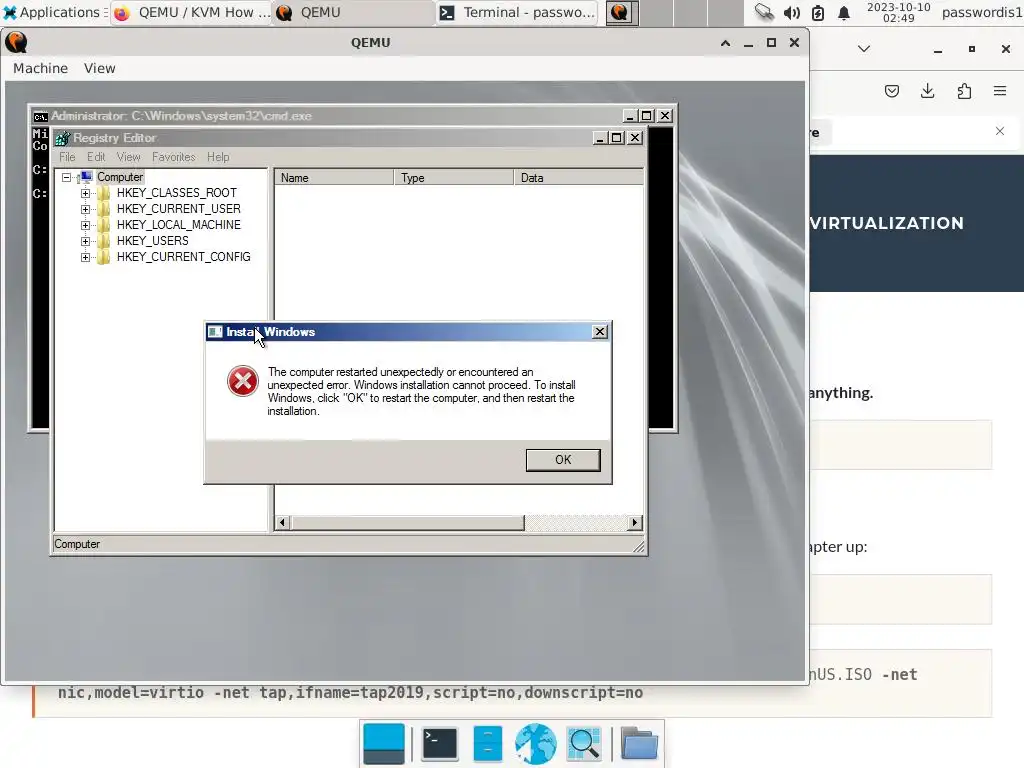Select the HKEY_USERS folder icon
The image size is (1024, 768).
(104, 241)
